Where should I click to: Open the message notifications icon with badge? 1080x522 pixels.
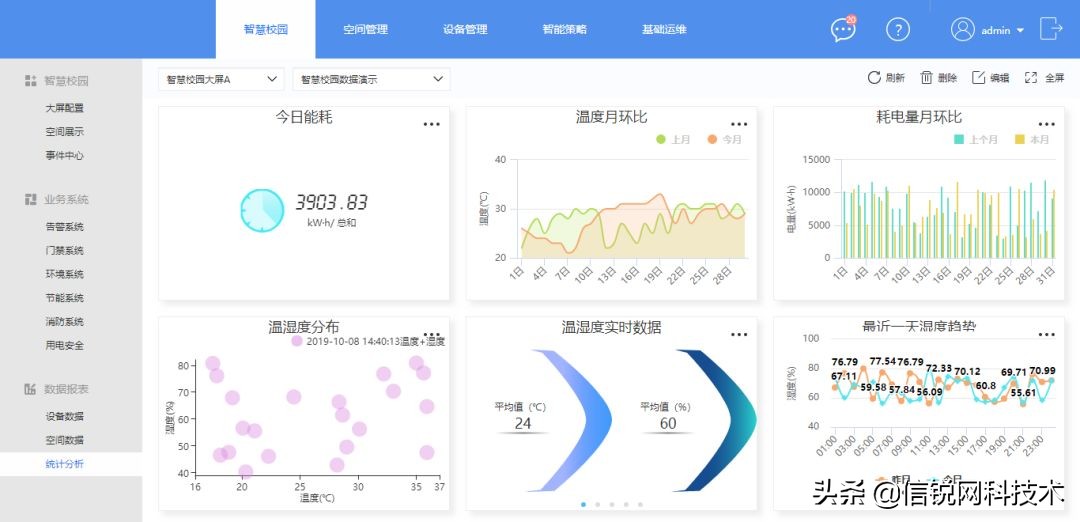pyautogui.click(x=843, y=29)
